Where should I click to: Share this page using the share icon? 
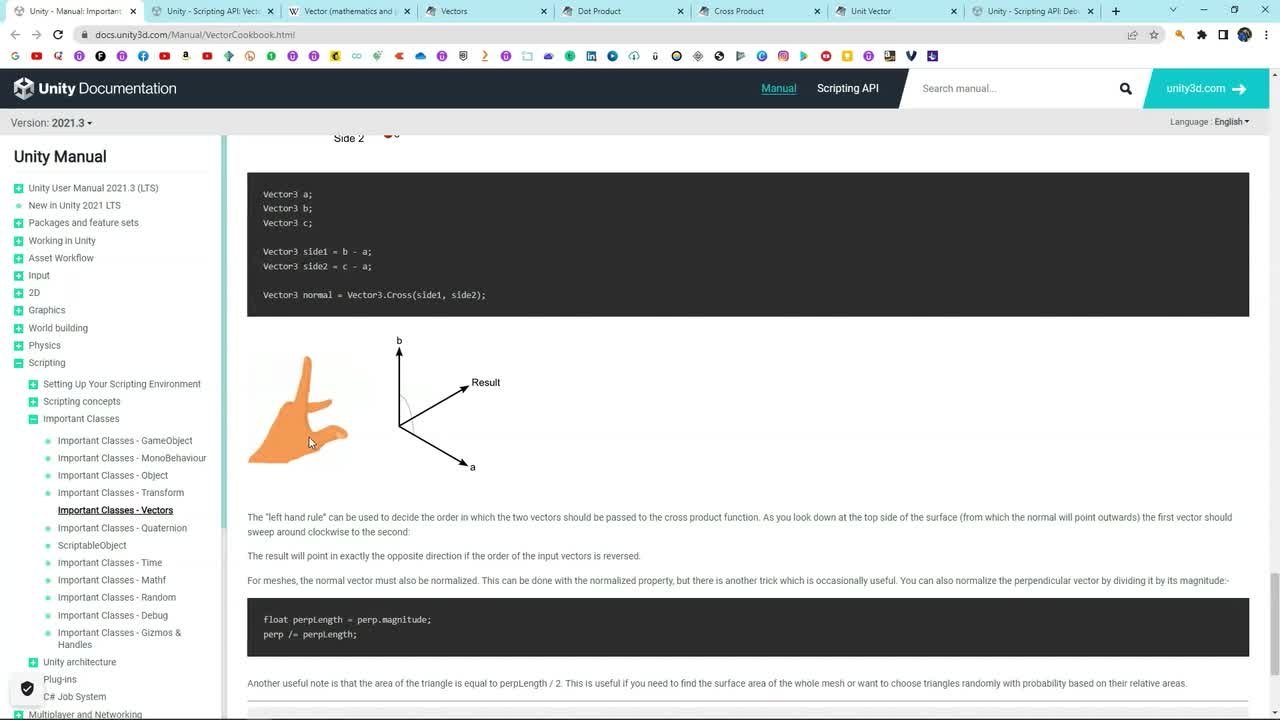(x=1132, y=34)
